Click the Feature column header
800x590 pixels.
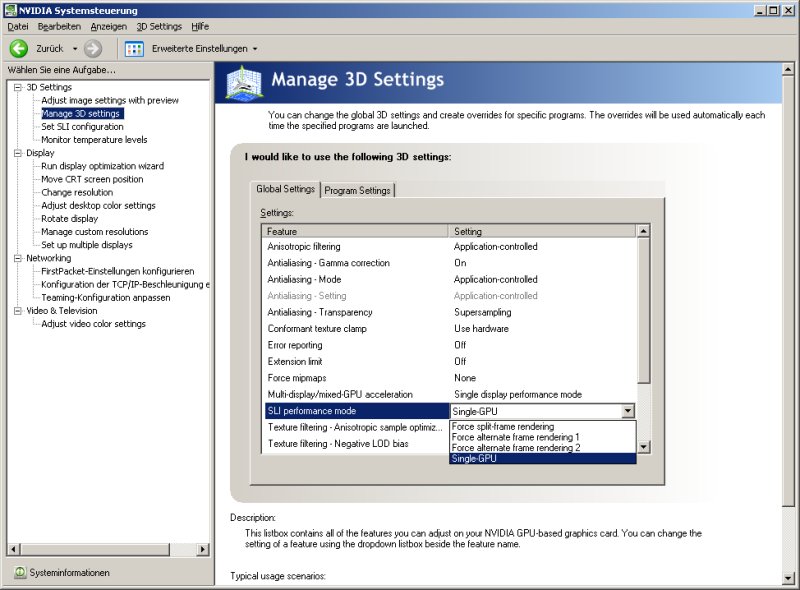point(356,232)
